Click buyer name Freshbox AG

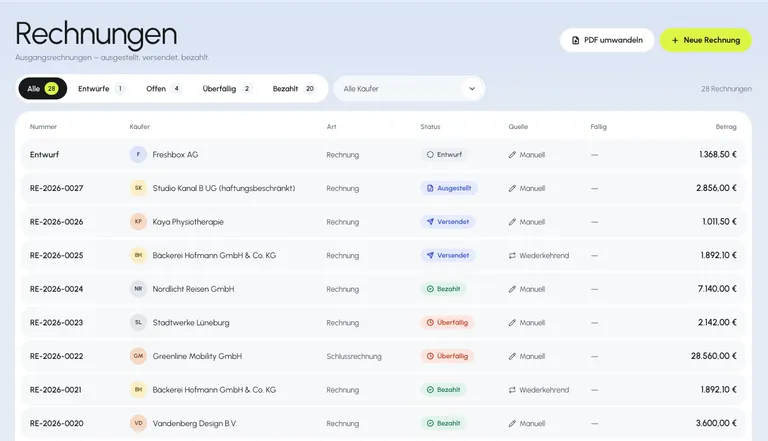[175, 154]
